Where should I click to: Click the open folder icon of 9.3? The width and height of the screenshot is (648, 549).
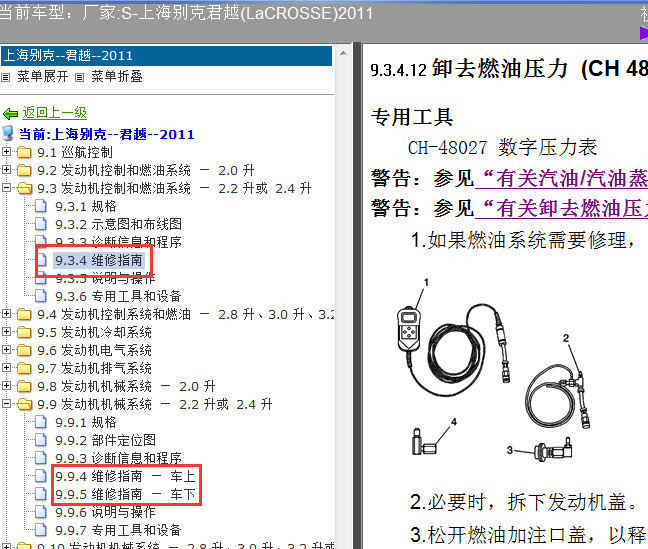24,189
